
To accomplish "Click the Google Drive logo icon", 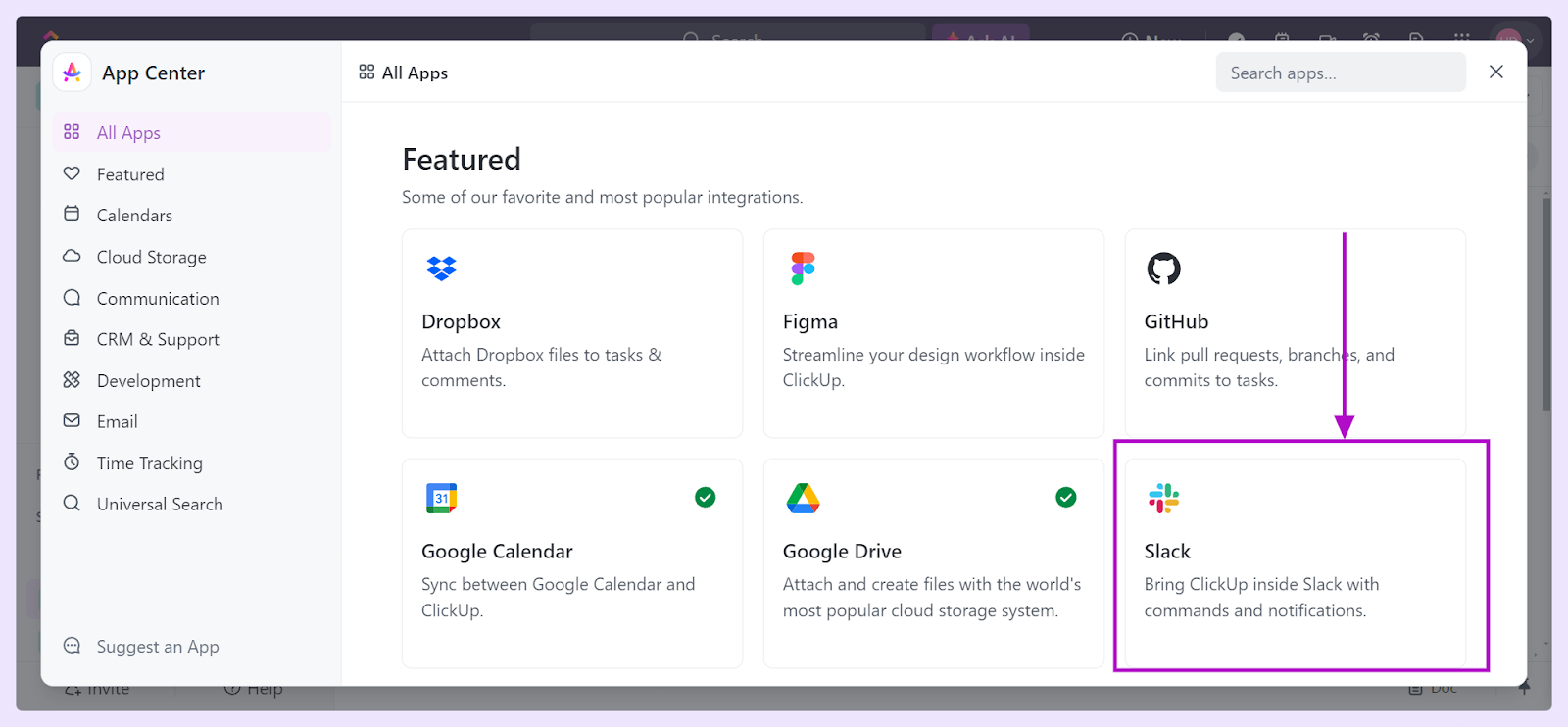I will (803, 498).
